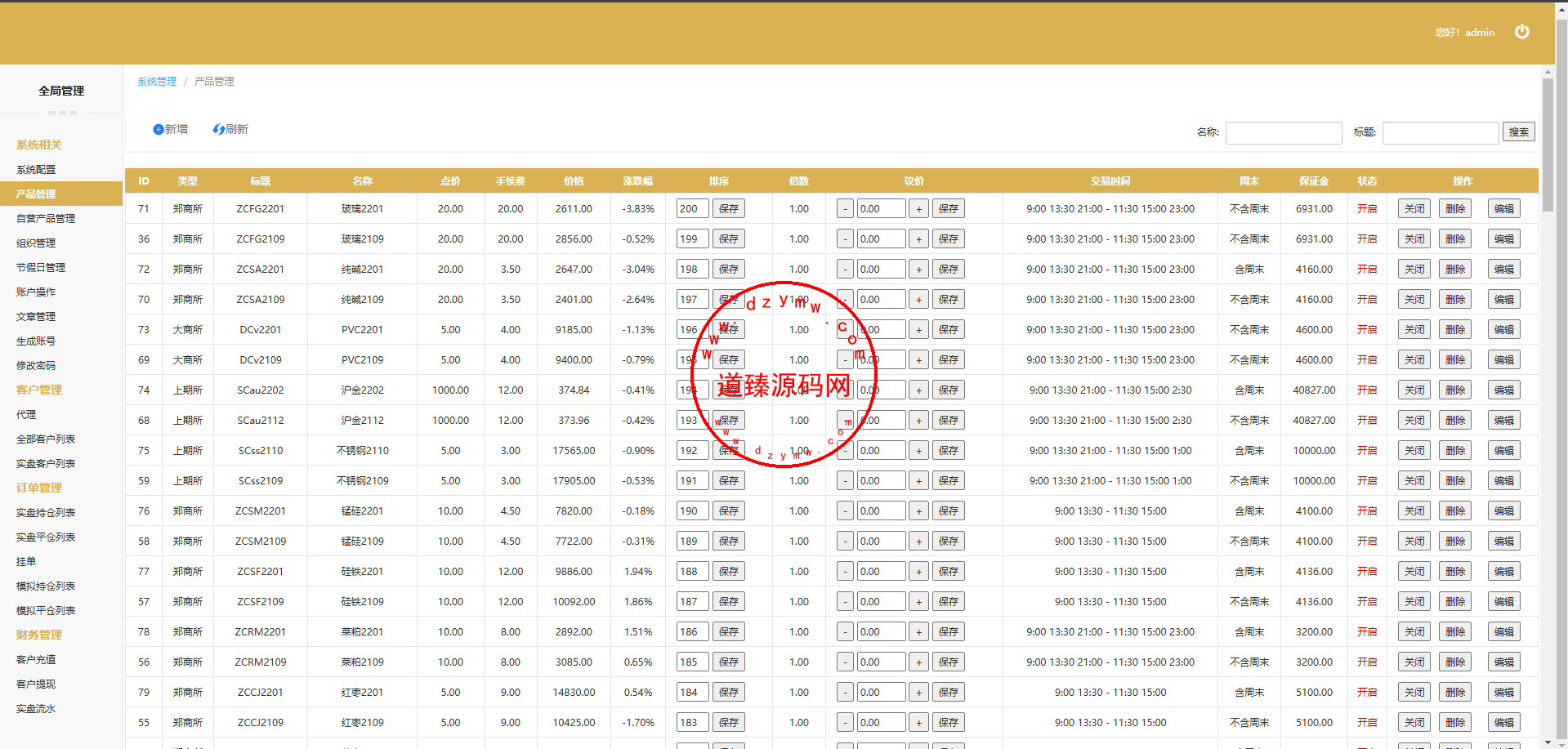Viewport: 1568px width, 749px height.
Task: Click the blue plus 新增 icon
Action: (x=159, y=130)
